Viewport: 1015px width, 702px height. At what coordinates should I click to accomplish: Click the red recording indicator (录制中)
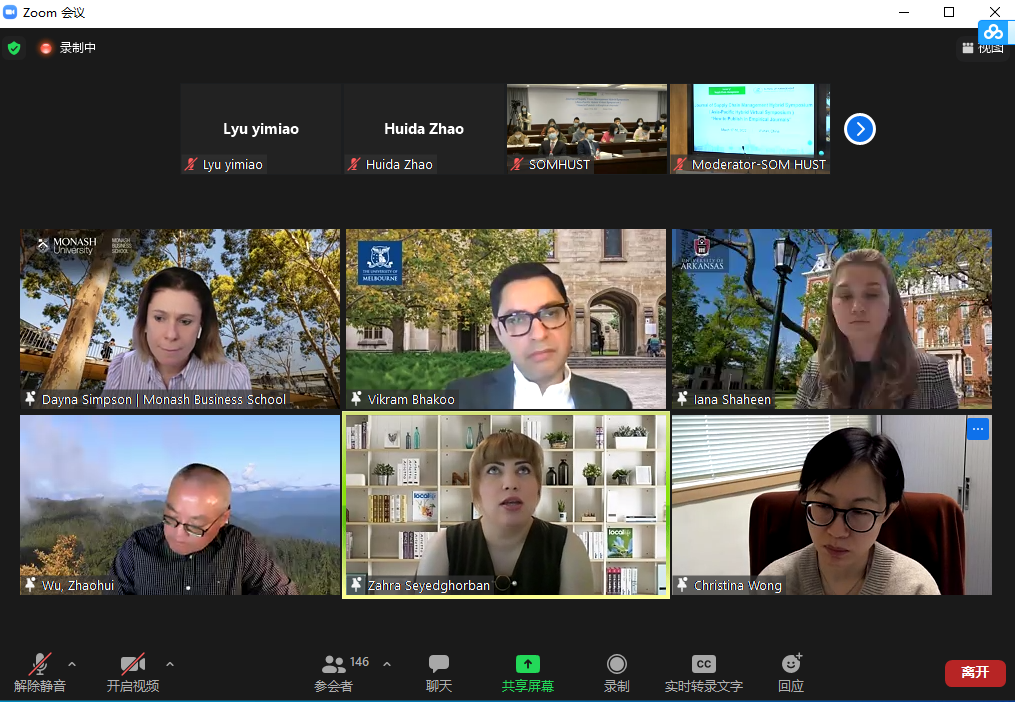pos(46,48)
